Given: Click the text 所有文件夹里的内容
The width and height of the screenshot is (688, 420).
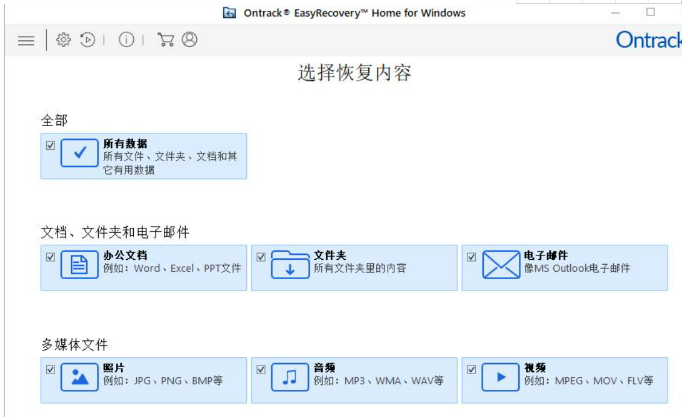Looking at the screenshot, I should coord(360,268).
